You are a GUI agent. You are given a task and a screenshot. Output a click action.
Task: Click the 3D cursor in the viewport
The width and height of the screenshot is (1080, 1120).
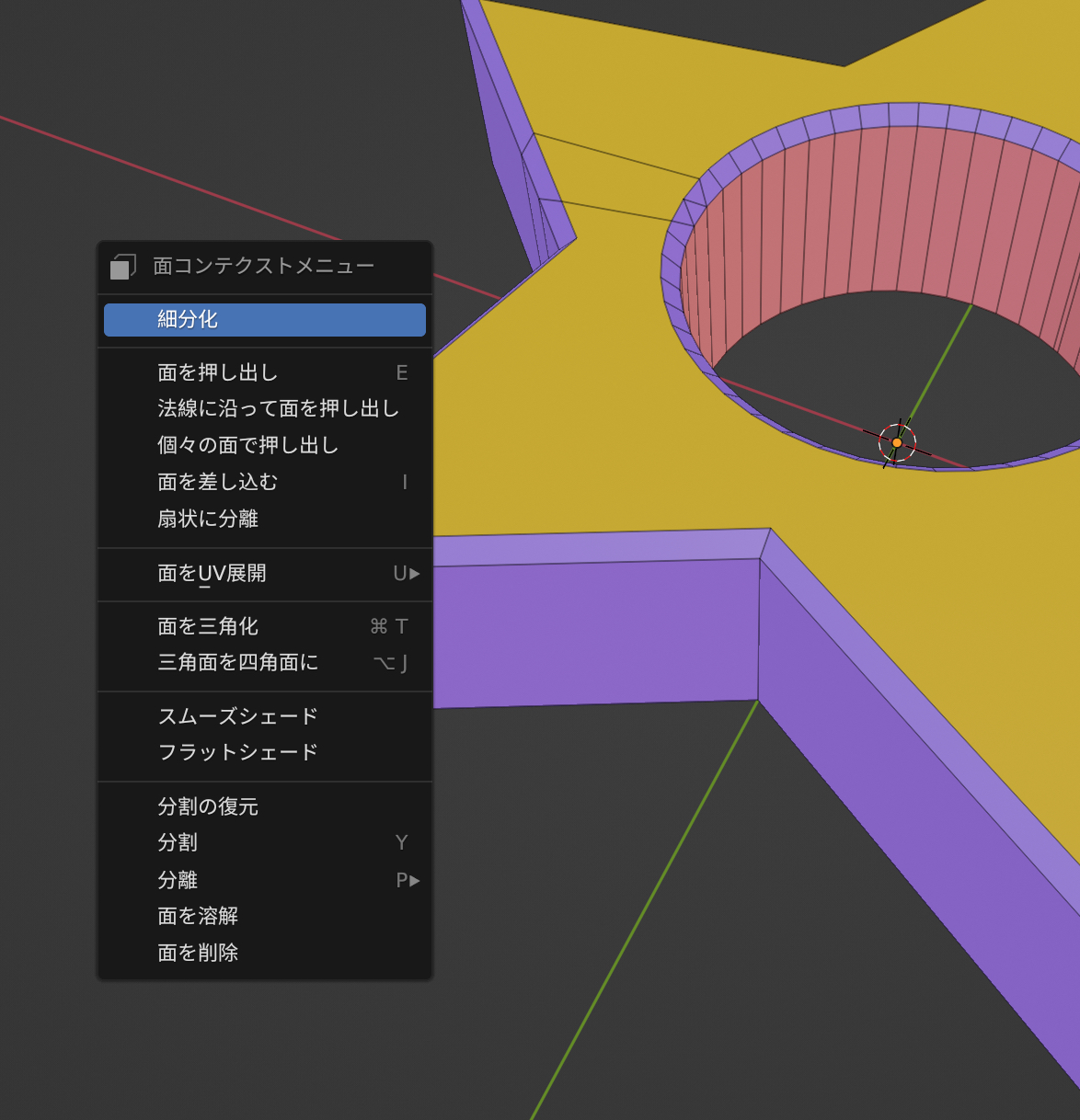point(897,442)
